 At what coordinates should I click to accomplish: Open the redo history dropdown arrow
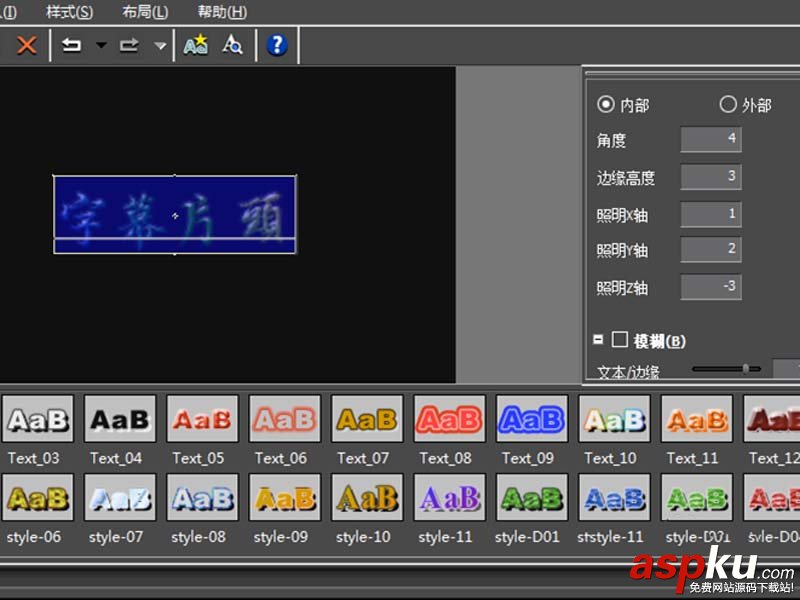162,44
